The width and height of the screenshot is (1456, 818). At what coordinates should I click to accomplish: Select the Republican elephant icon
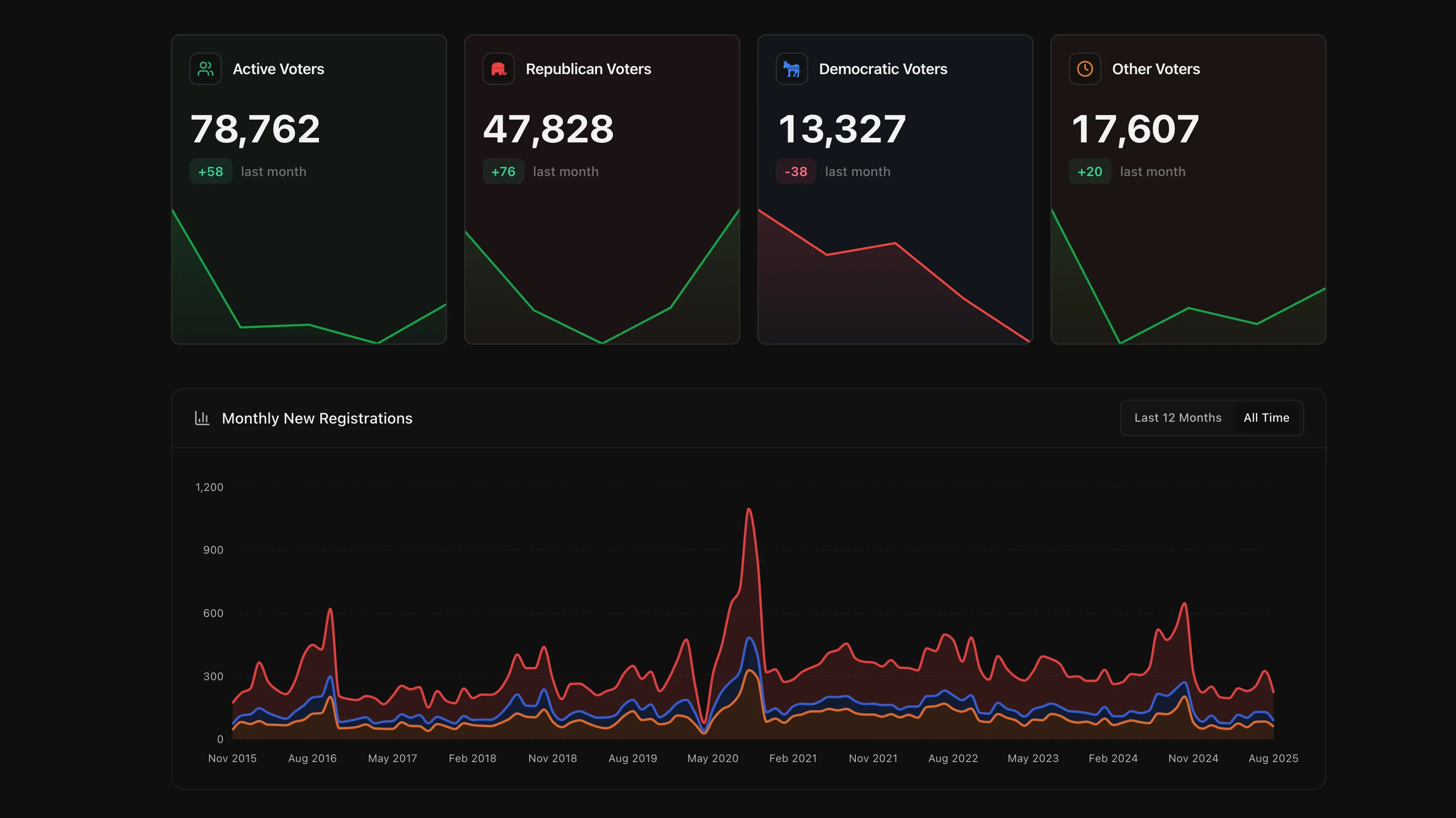(499, 68)
